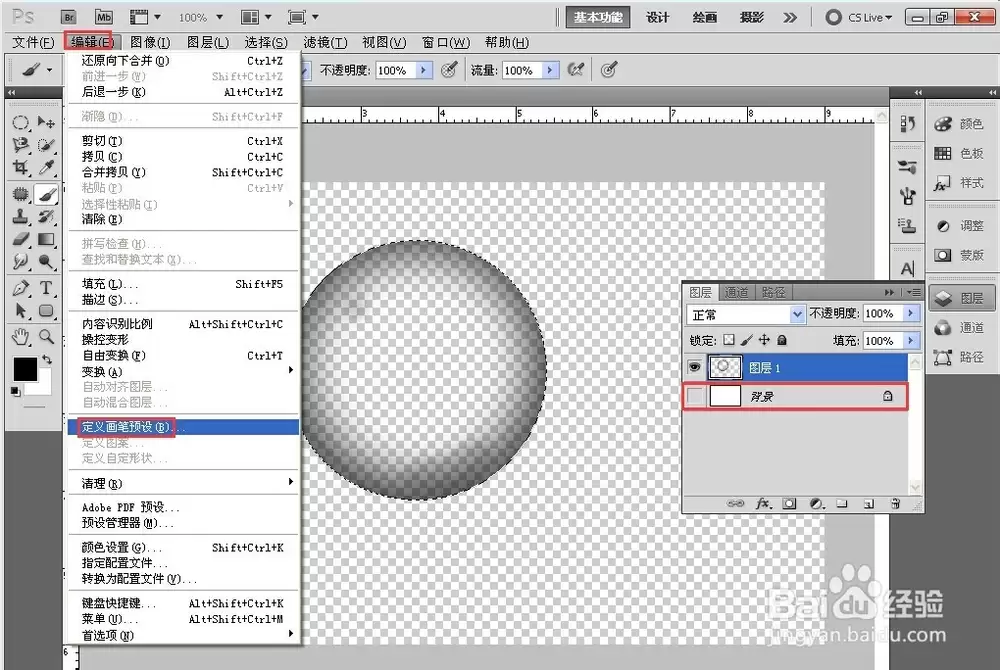Select the Brush tool in toolbox
The width and height of the screenshot is (1000, 670).
pyautogui.click(x=46, y=194)
